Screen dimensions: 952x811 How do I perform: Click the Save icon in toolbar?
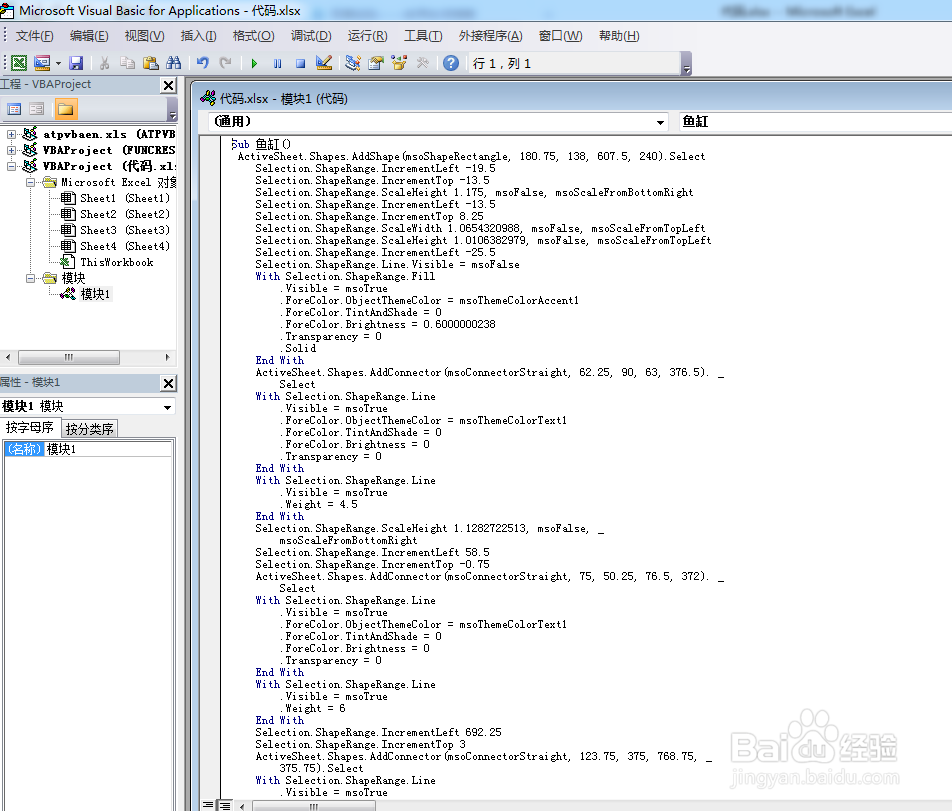click(76, 63)
